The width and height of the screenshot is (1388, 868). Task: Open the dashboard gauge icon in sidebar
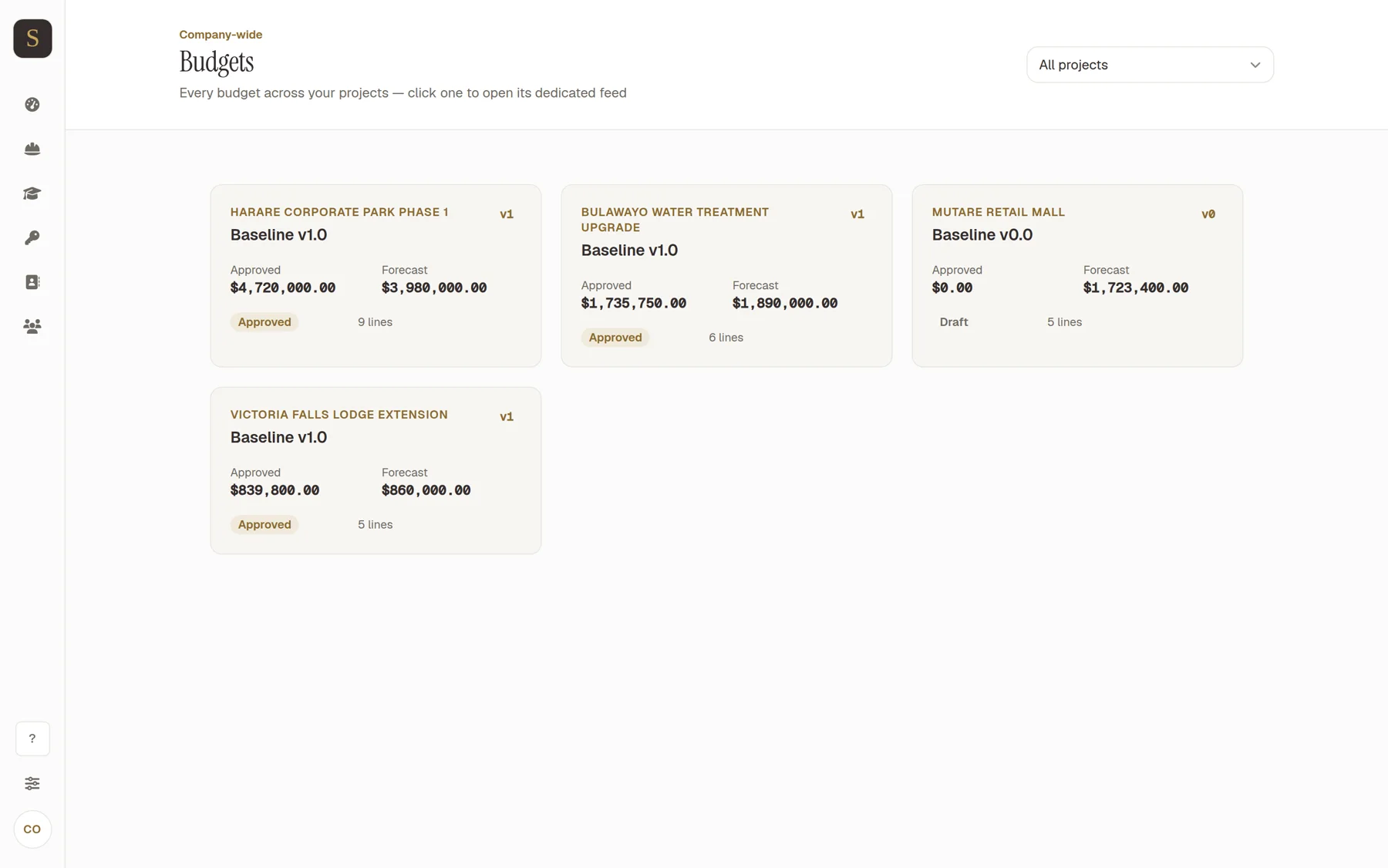[32, 105]
